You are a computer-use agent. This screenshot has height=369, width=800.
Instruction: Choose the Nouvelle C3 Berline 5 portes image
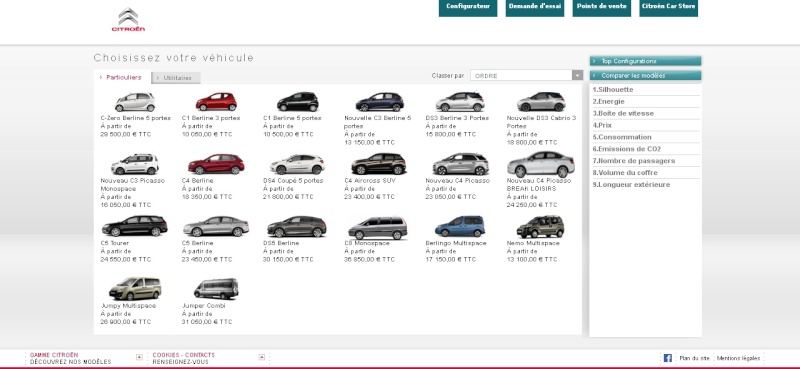tap(380, 102)
